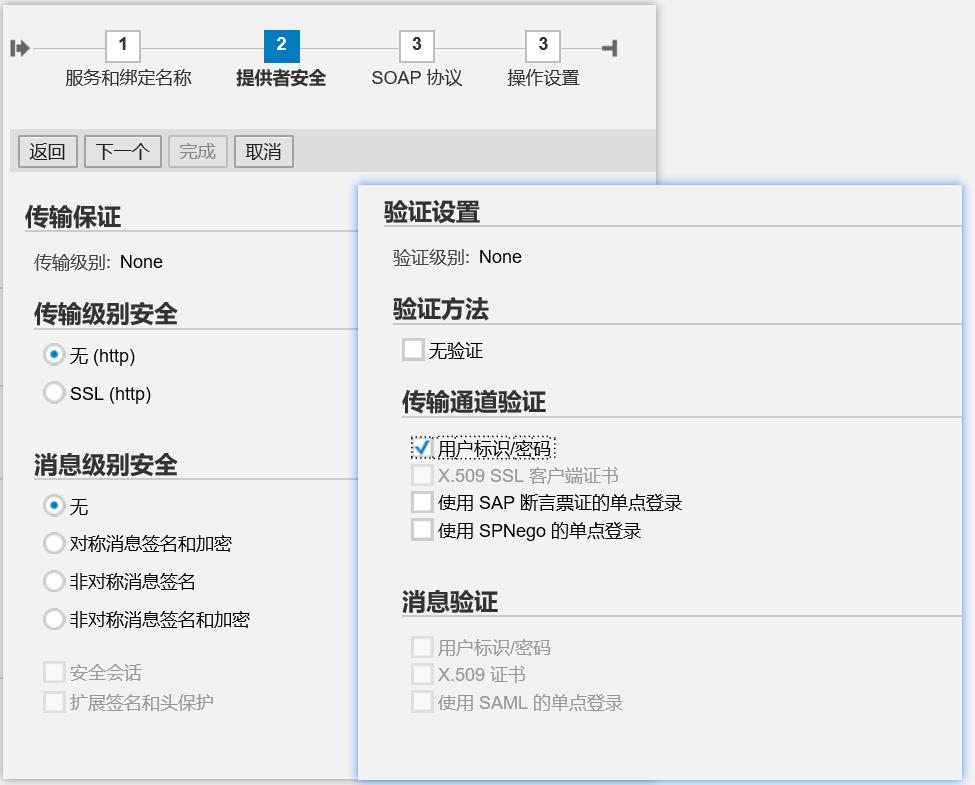
Task: Select 无 under 消息级别安全
Action: [54, 506]
